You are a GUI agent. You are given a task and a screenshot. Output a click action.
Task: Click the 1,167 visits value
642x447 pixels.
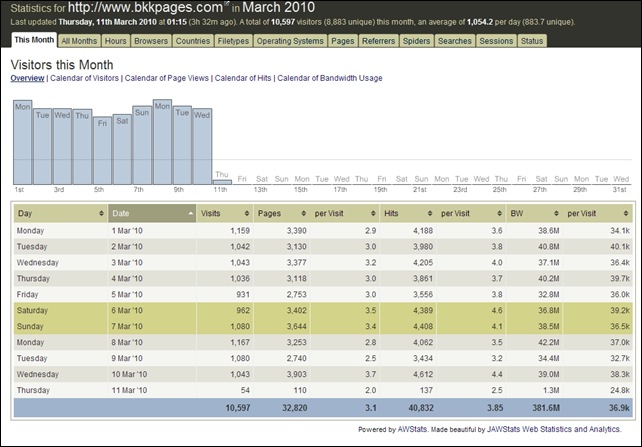(x=240, y=342)
